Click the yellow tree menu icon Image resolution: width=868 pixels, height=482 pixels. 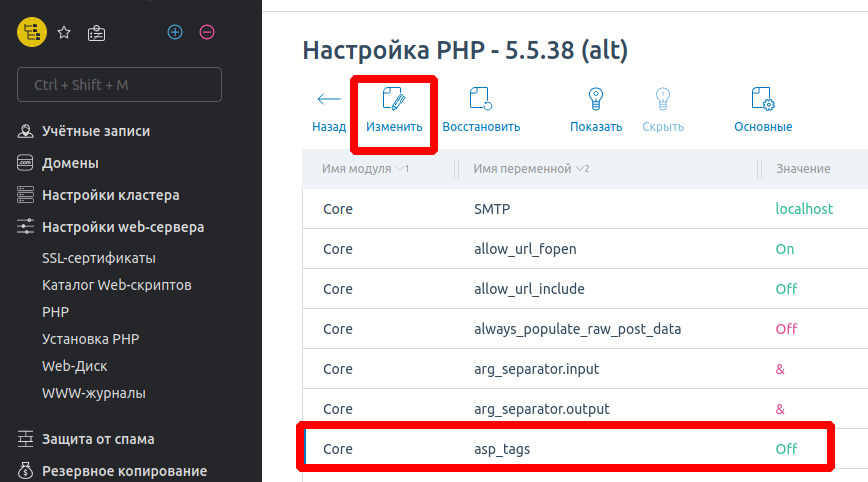[x=32, y=32]
